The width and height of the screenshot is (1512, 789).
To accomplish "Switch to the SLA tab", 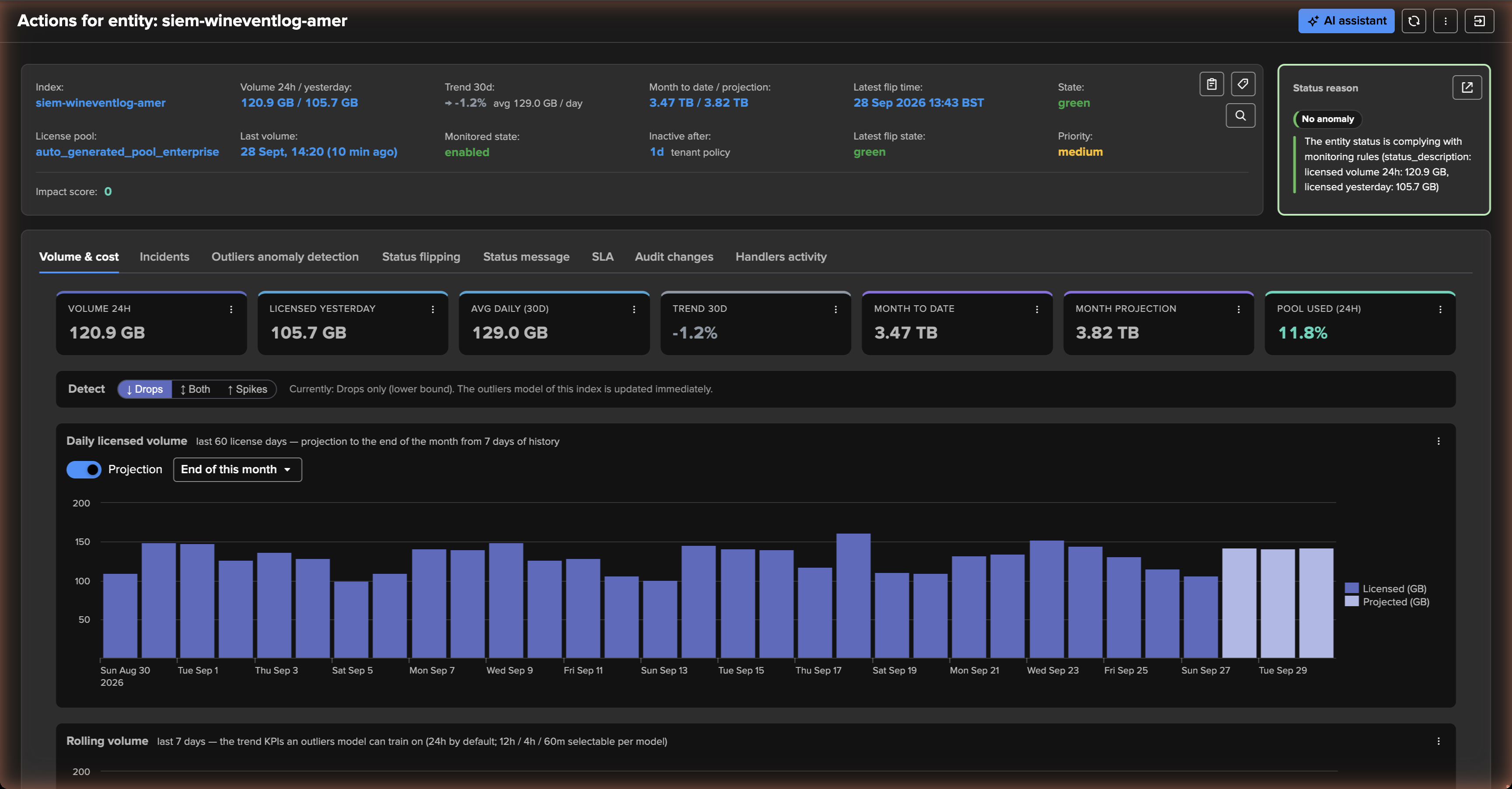I will point(602,257).
